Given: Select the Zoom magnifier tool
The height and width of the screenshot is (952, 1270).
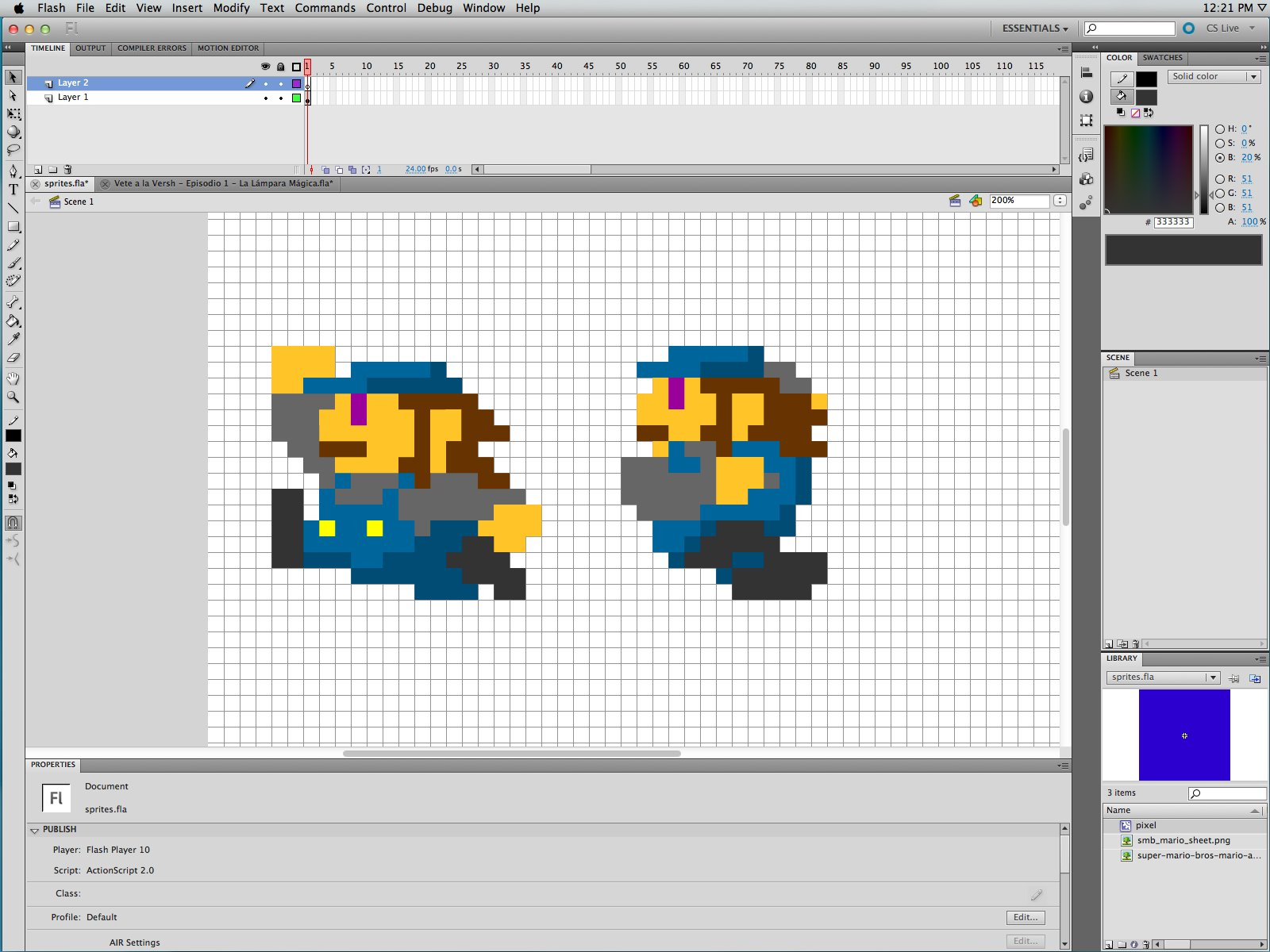Looking at the screenshot, I should click(13, 397).
